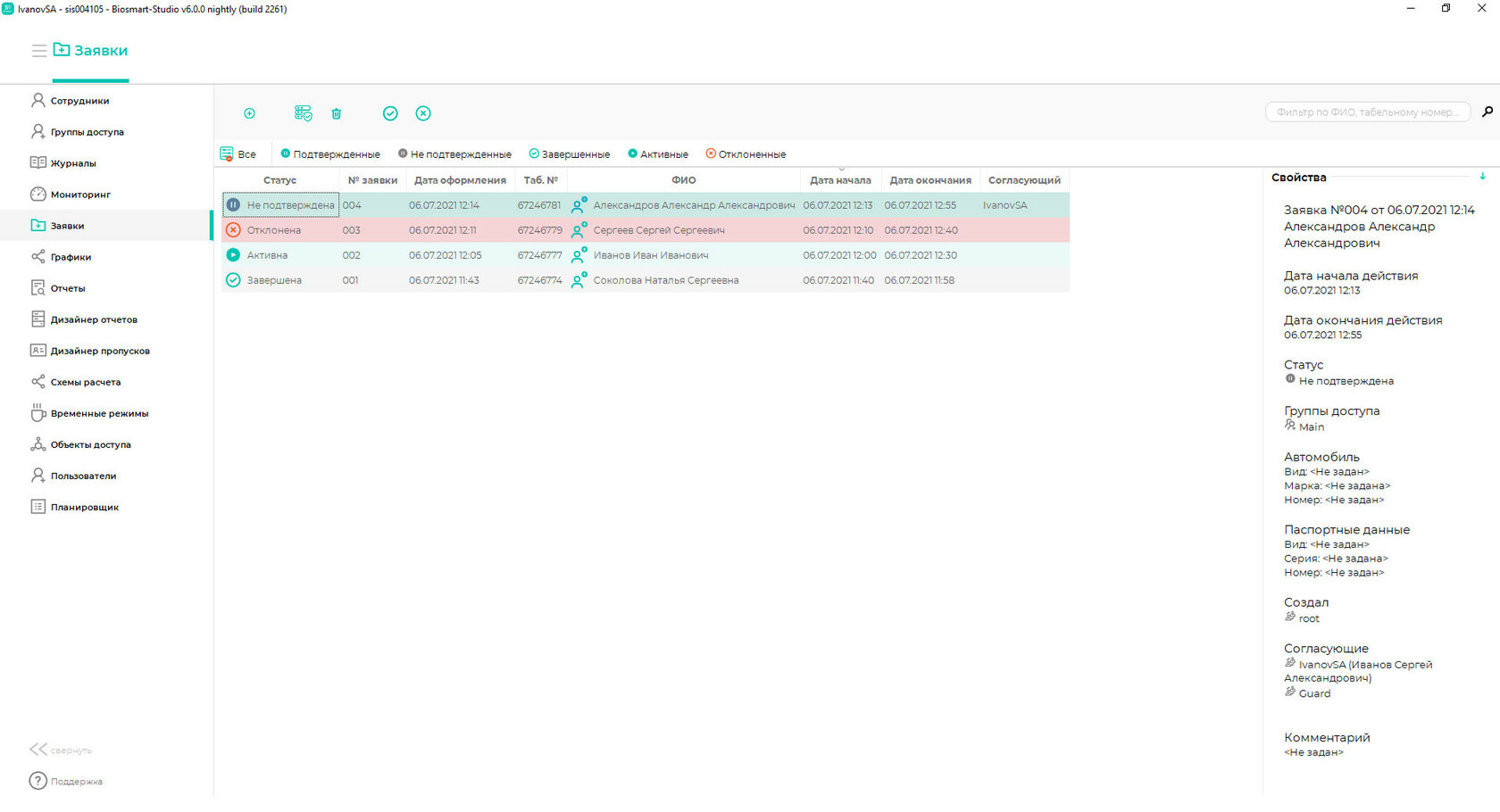Click the add new request plus icon
The height and width of the screenshot is (812, 1500).
(250, 113)
